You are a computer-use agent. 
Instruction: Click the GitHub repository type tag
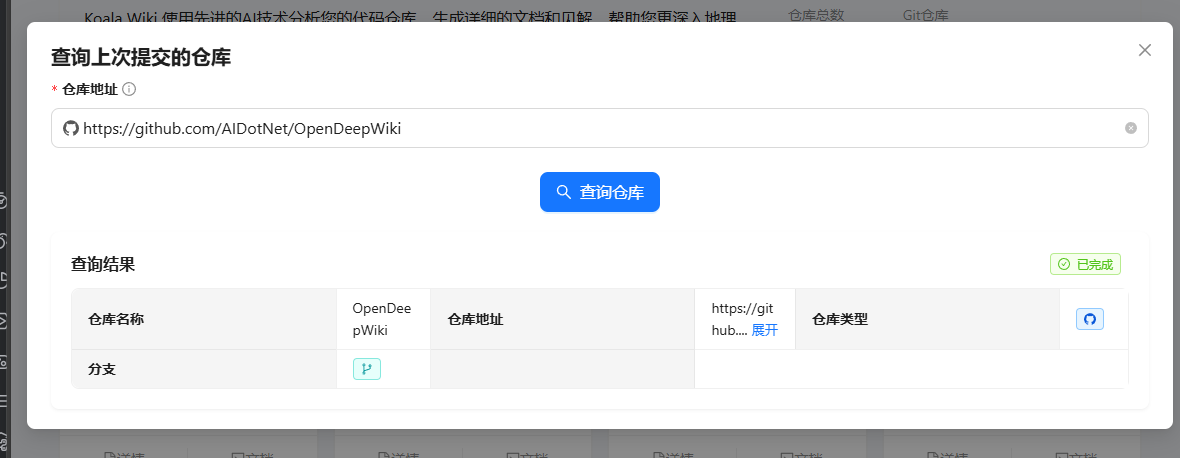[1090, 319]
